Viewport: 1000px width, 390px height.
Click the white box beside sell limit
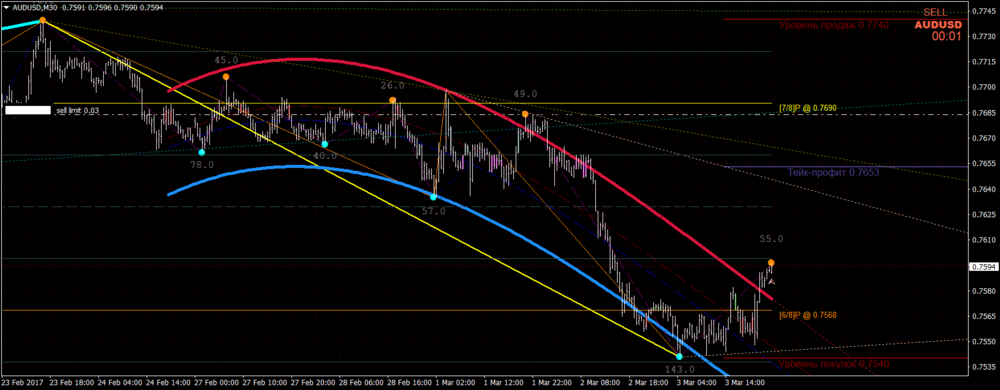pyautogui.click(x=27, y=110)
